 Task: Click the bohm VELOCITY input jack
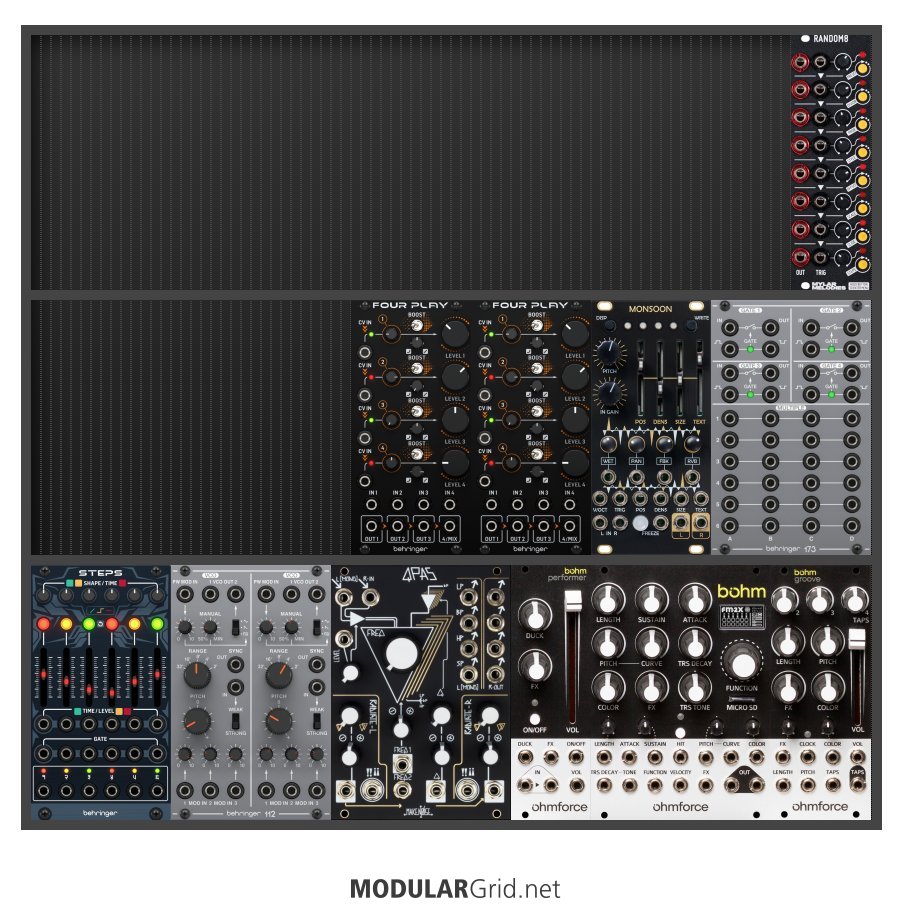click(x=681, y=785)
